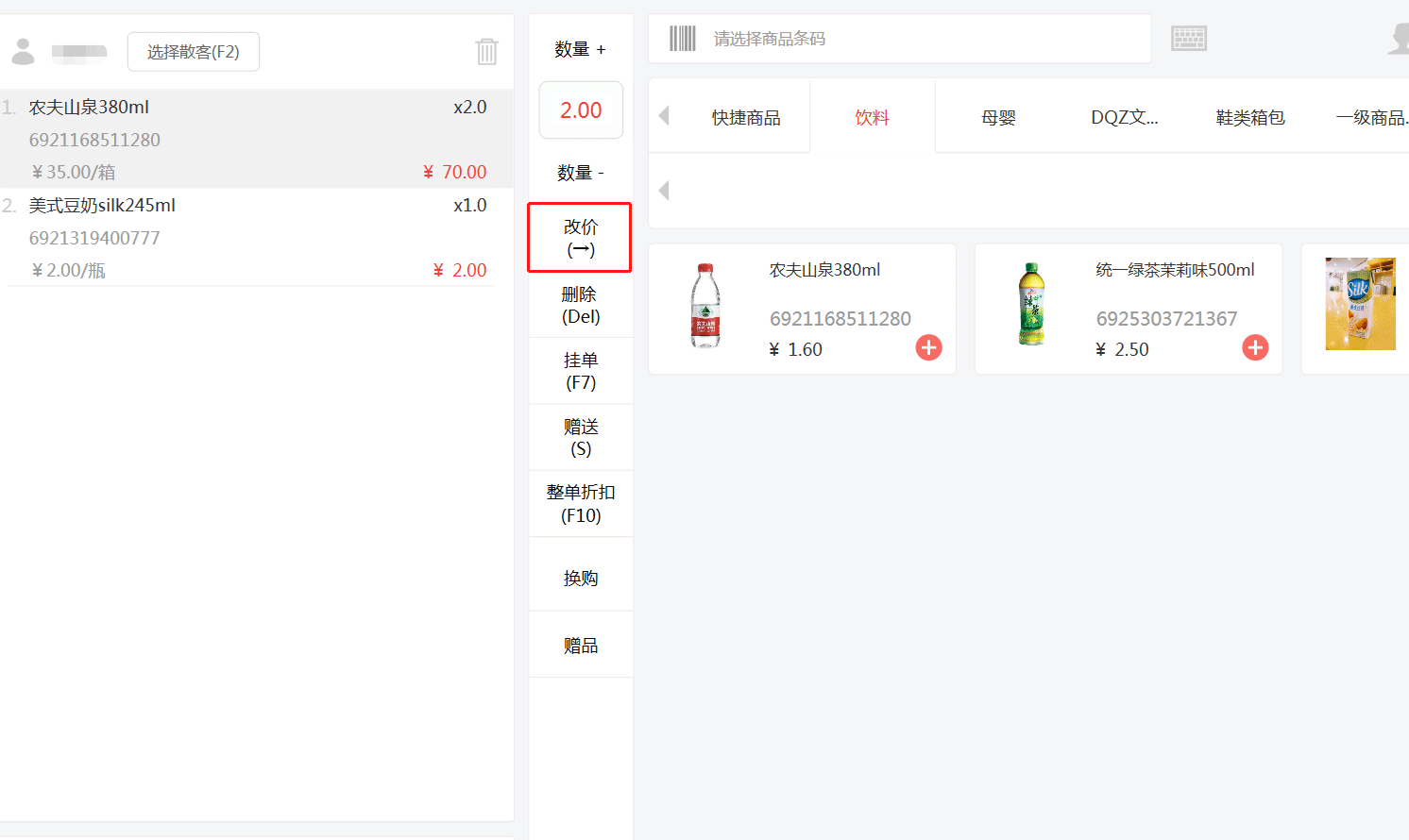Open the on-screen keyboard icon
Screen dimensions: 1409x840
1188,38
